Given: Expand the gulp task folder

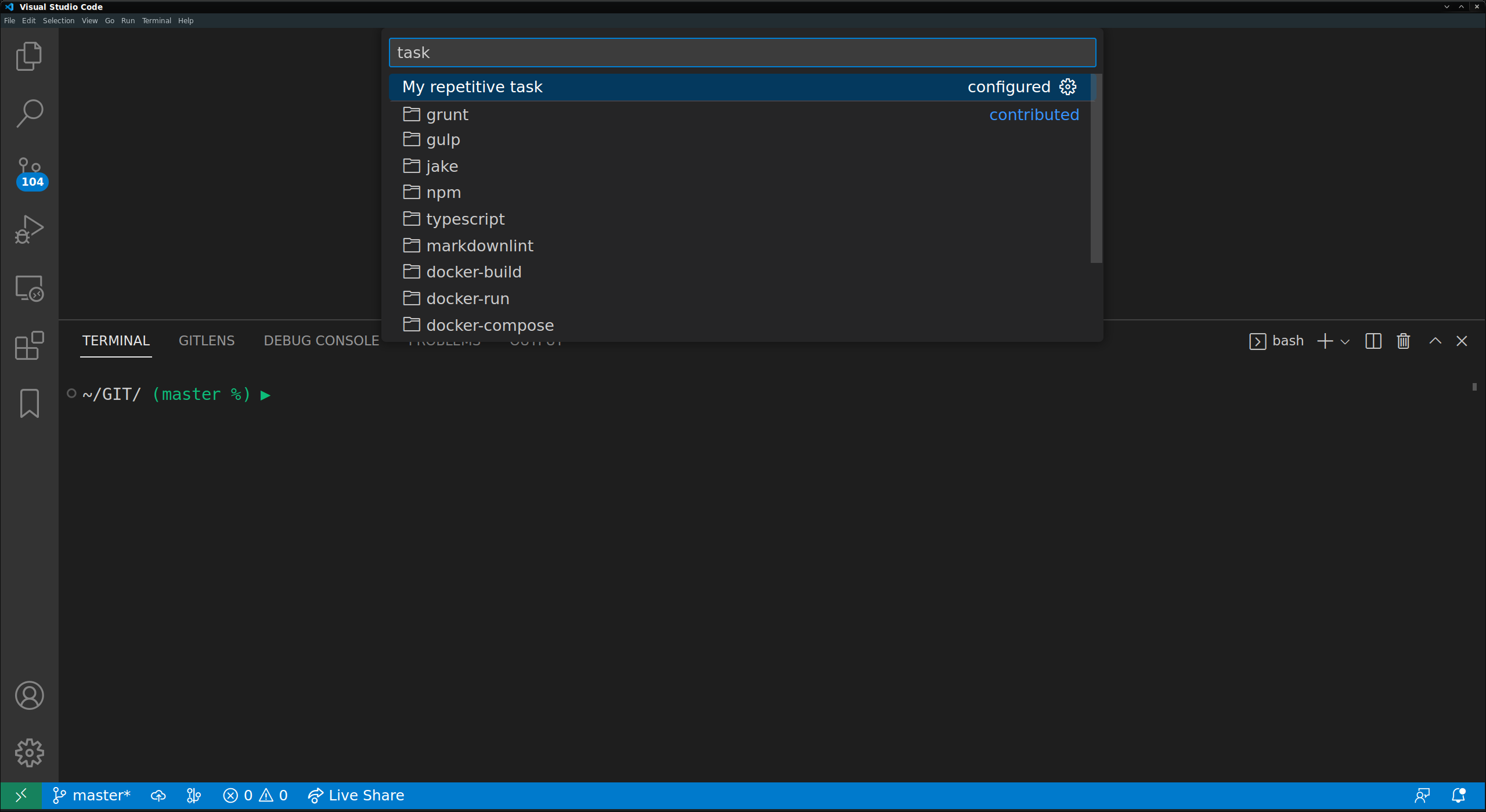Looking at the screenshot, I should click(740, 140).
